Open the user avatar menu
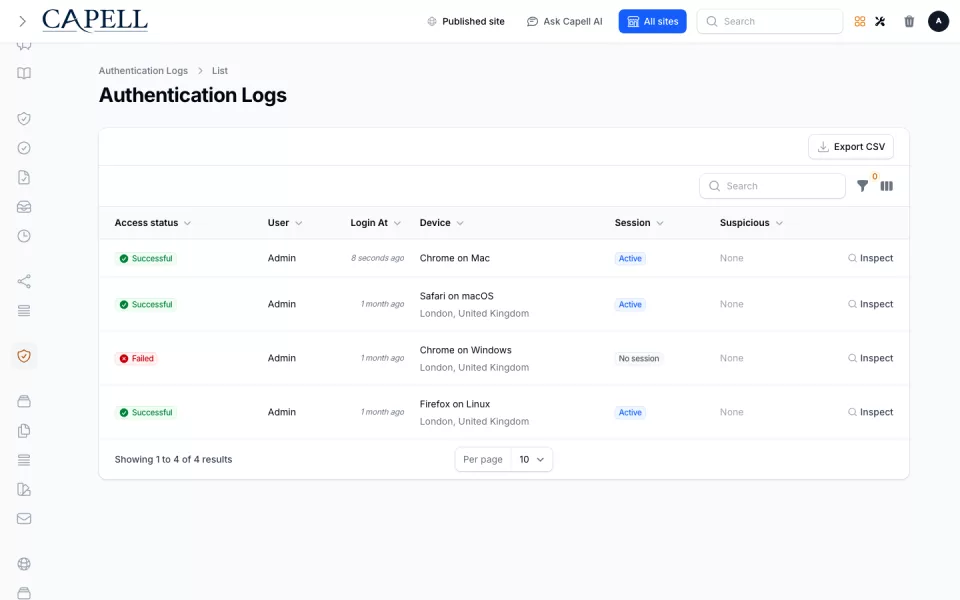Image resolution: width=960 pixels, height=600 pixels. pos(938,21)
